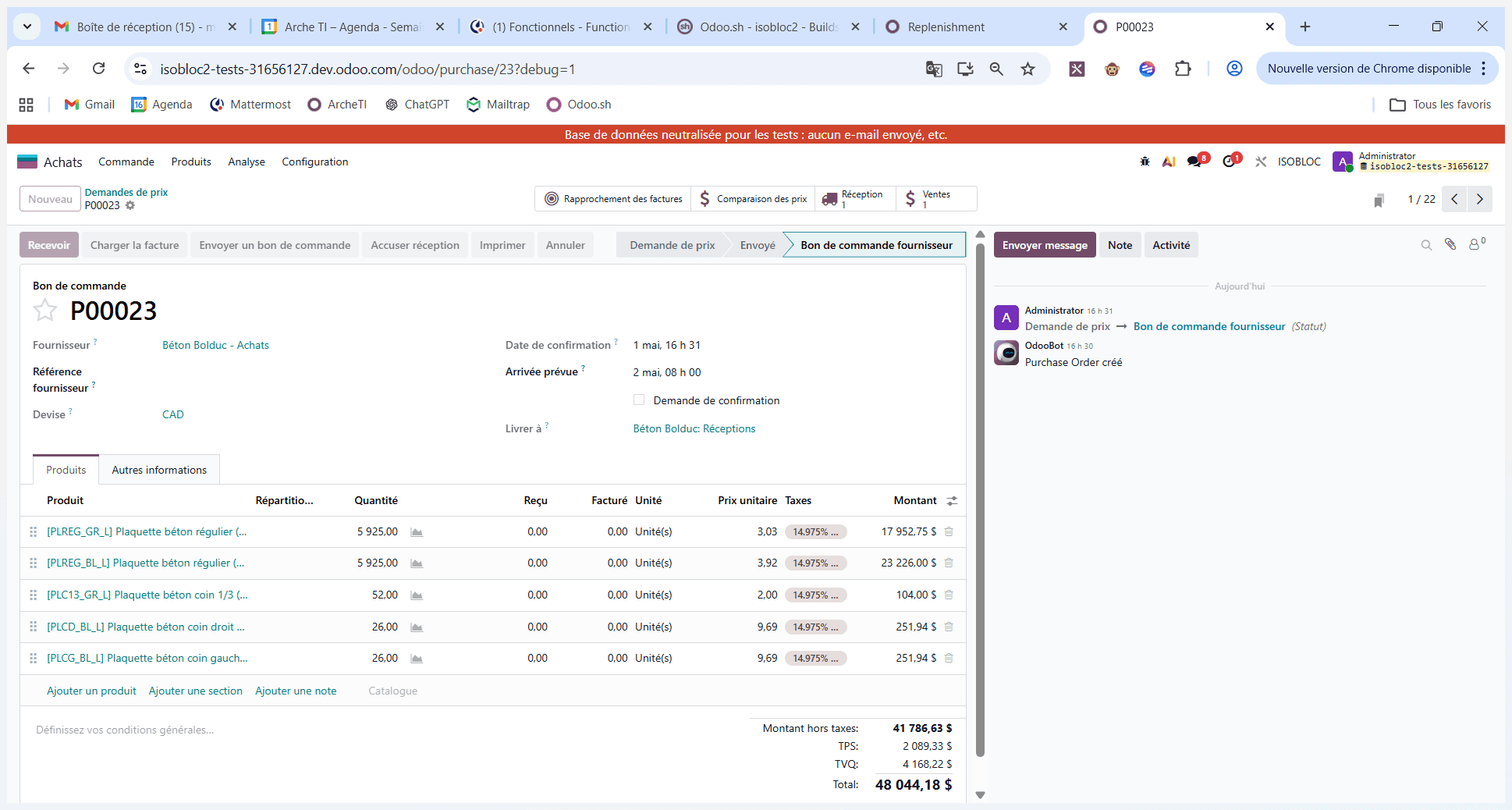Click Ajouter un produit link

click(x=91, y=691)
